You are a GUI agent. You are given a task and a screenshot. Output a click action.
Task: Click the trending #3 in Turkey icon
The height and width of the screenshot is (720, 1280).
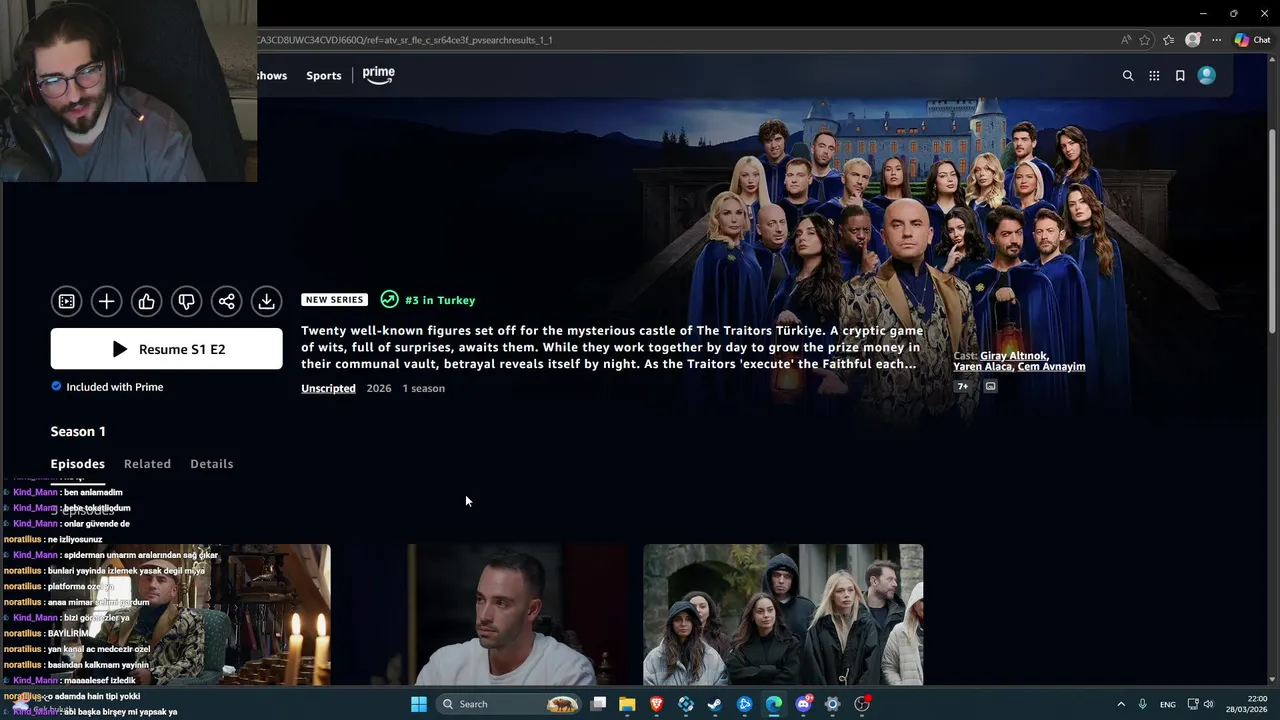(x=389, y=300)
